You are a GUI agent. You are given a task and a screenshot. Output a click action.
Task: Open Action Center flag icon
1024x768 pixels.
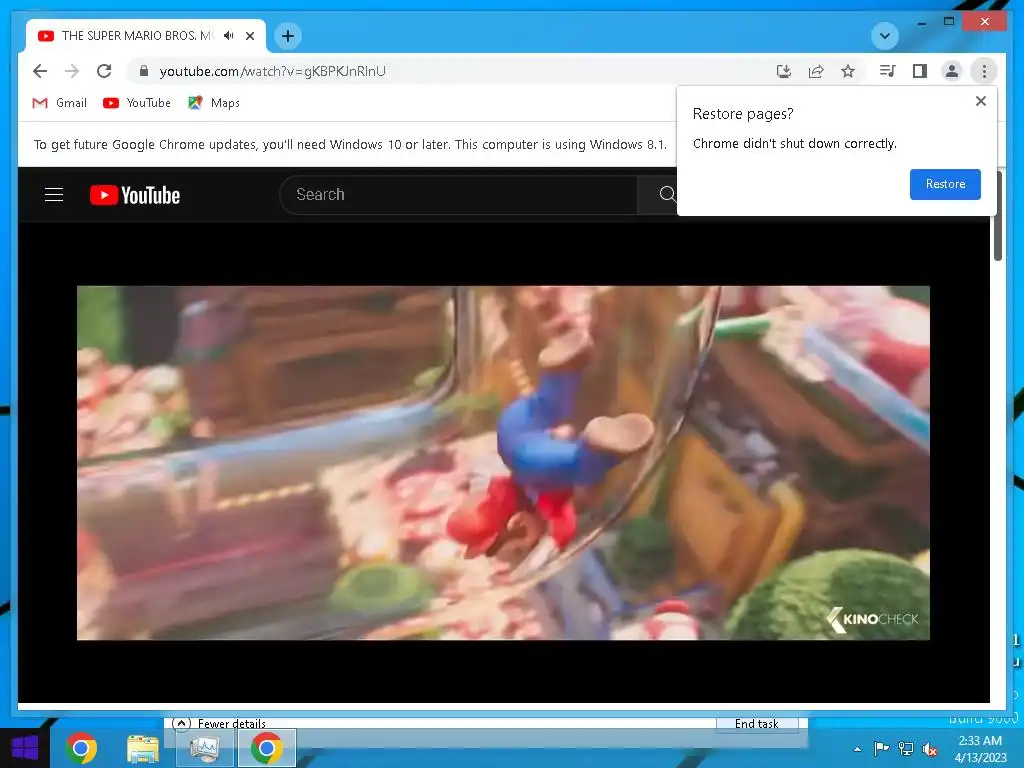[x=881, y=749]
